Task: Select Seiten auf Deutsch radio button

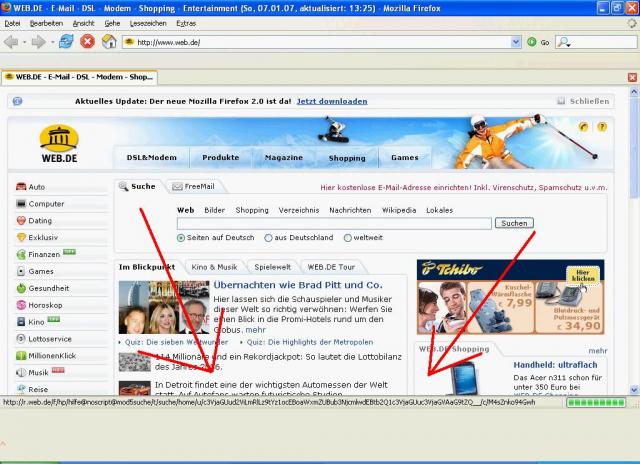Action: (181, 238)
